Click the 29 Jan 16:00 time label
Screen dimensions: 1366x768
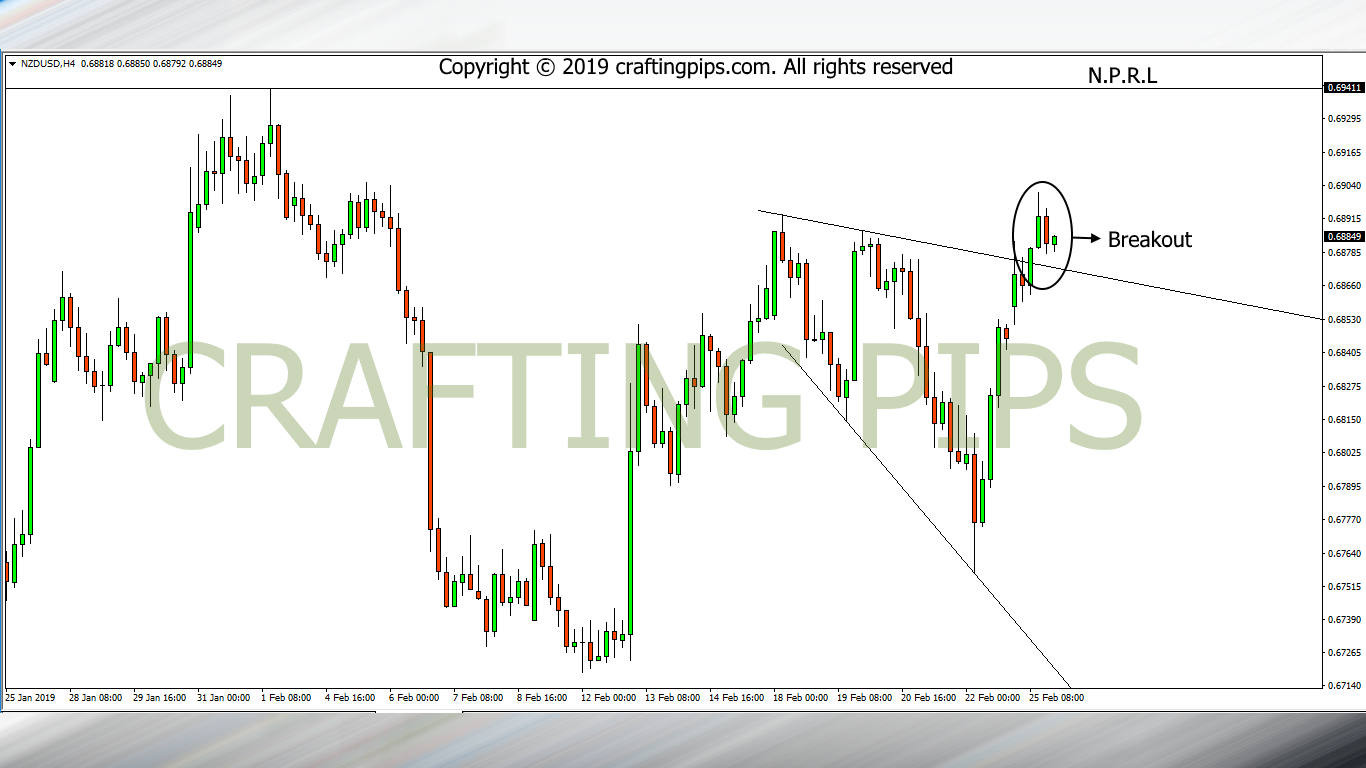[x=160, y=697]
